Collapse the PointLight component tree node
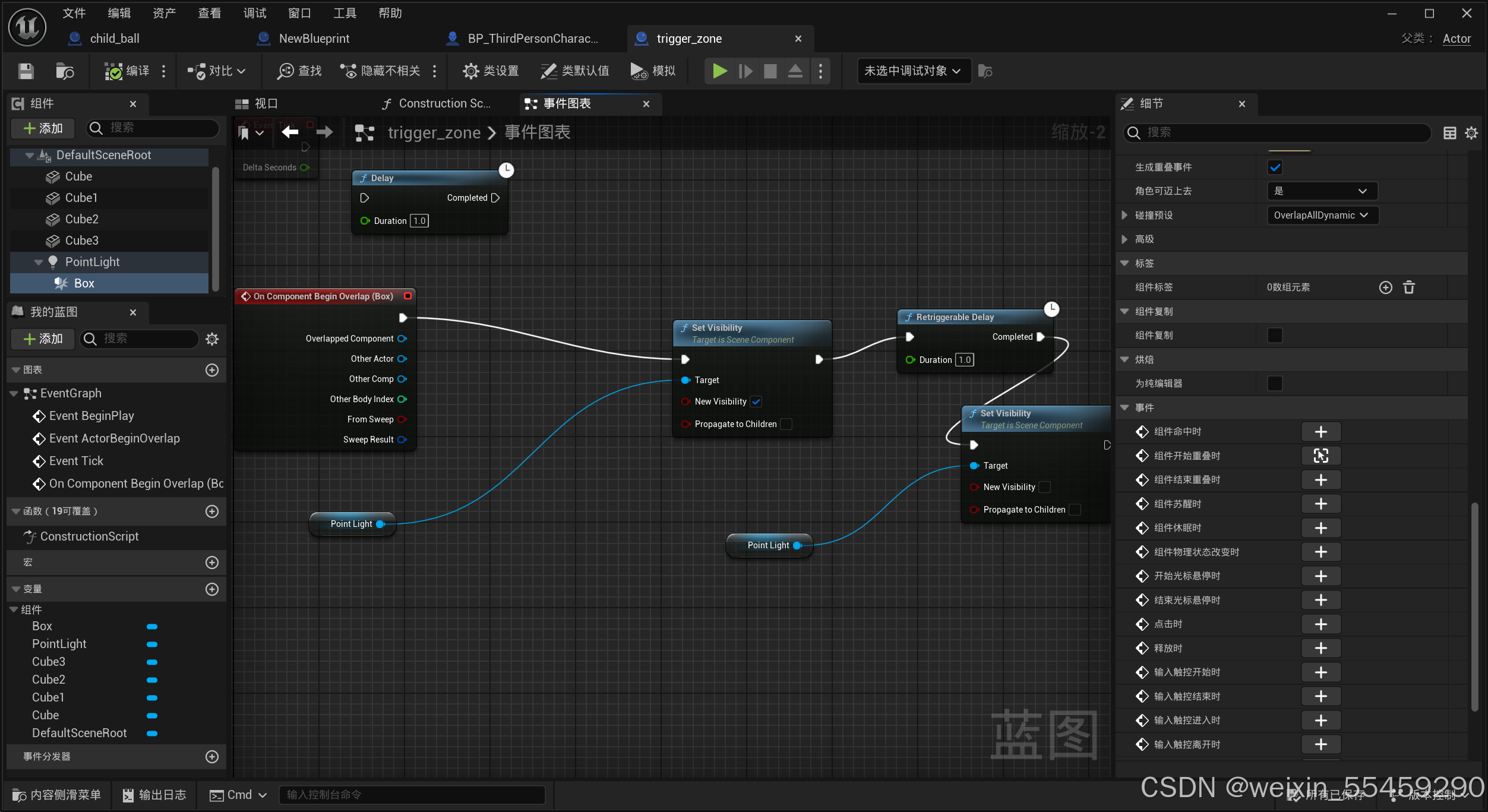1488x812 pixels. (x=39, y=262)
